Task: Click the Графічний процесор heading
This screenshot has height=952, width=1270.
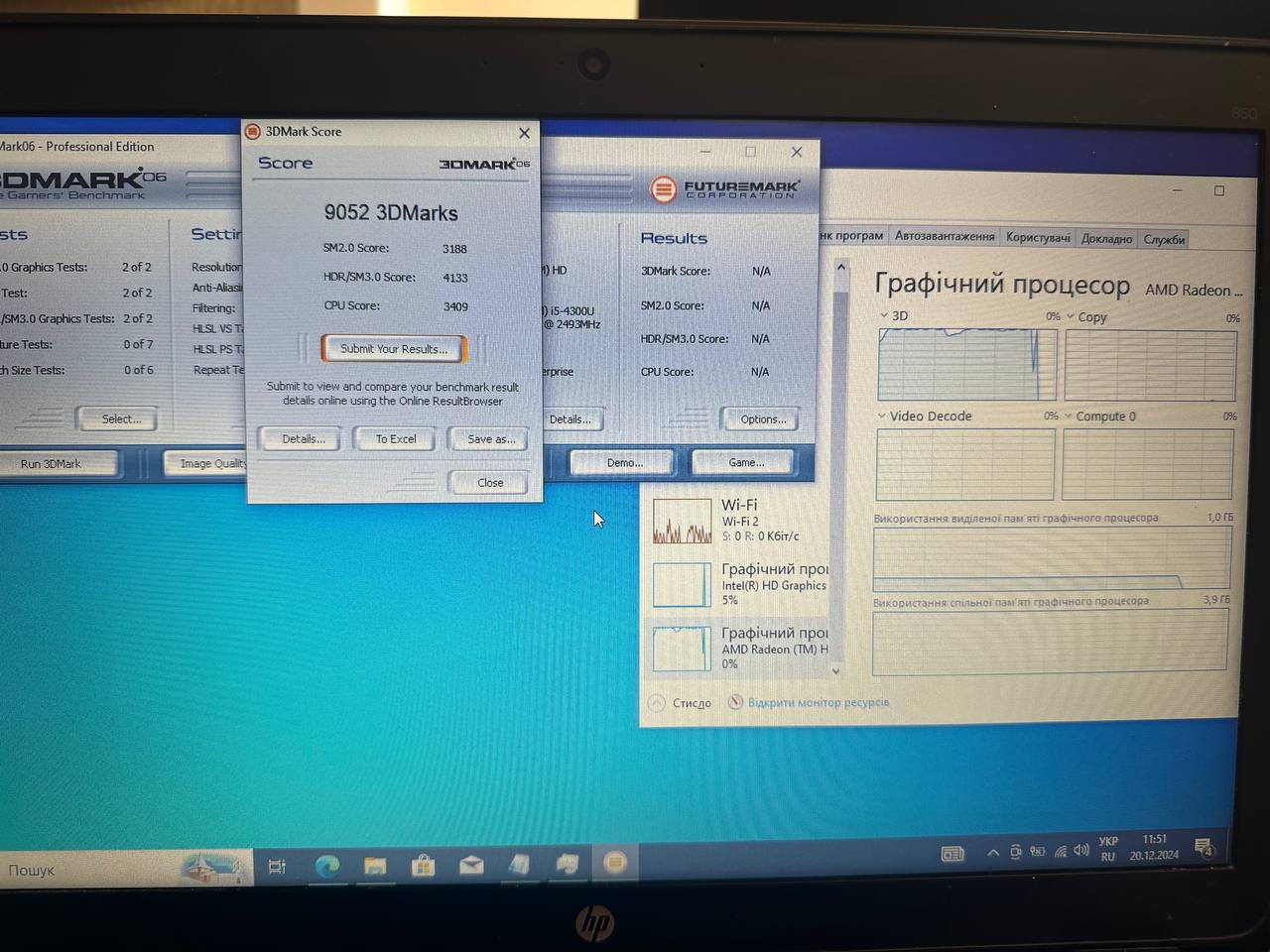Action: coord(1001,285)
